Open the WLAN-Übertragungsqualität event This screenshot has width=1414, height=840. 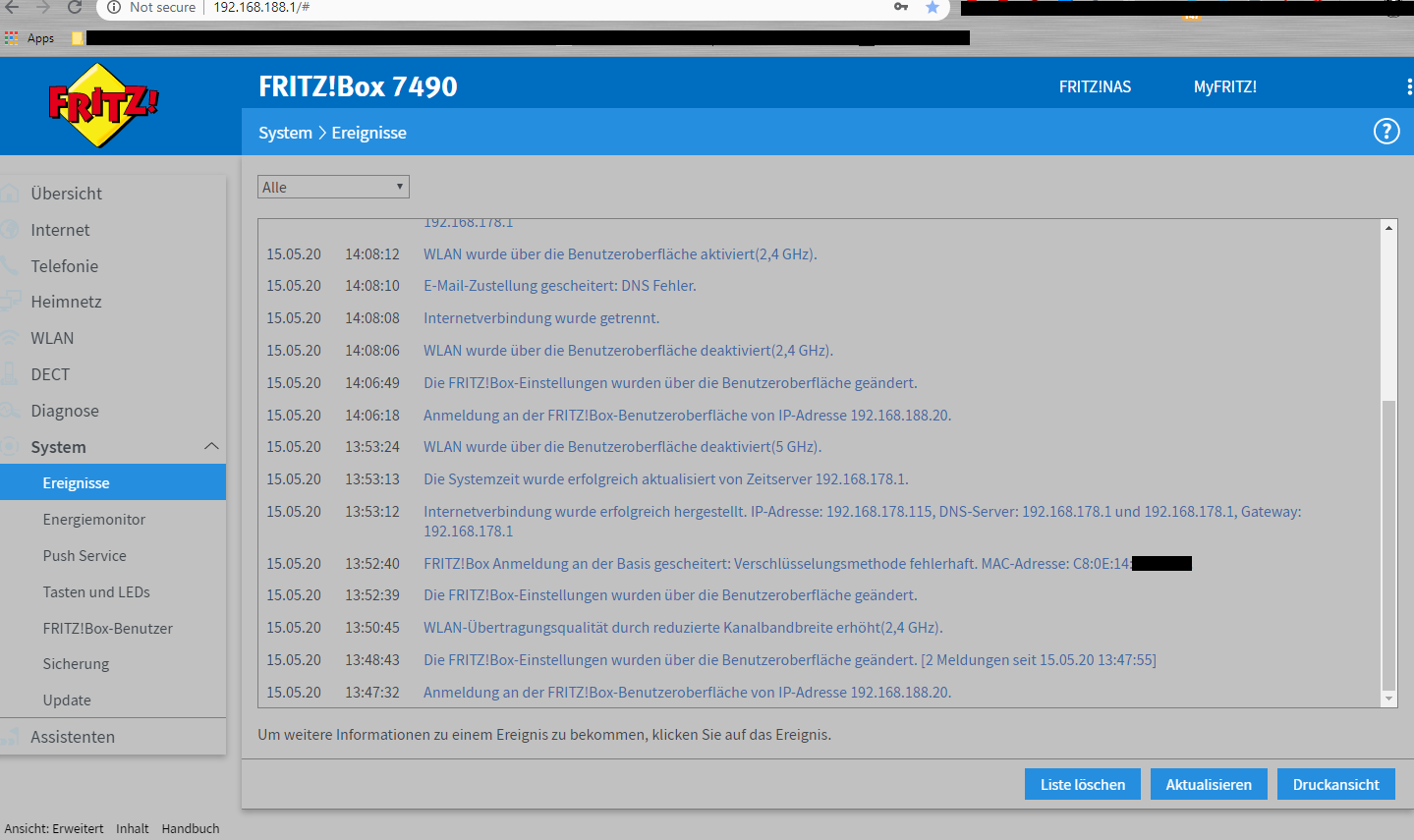pos(683,628)
